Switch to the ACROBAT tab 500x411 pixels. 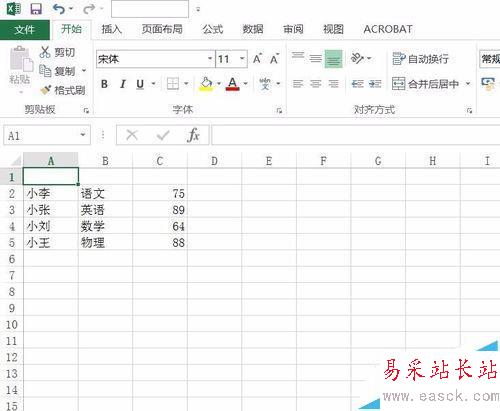(388, 29)
